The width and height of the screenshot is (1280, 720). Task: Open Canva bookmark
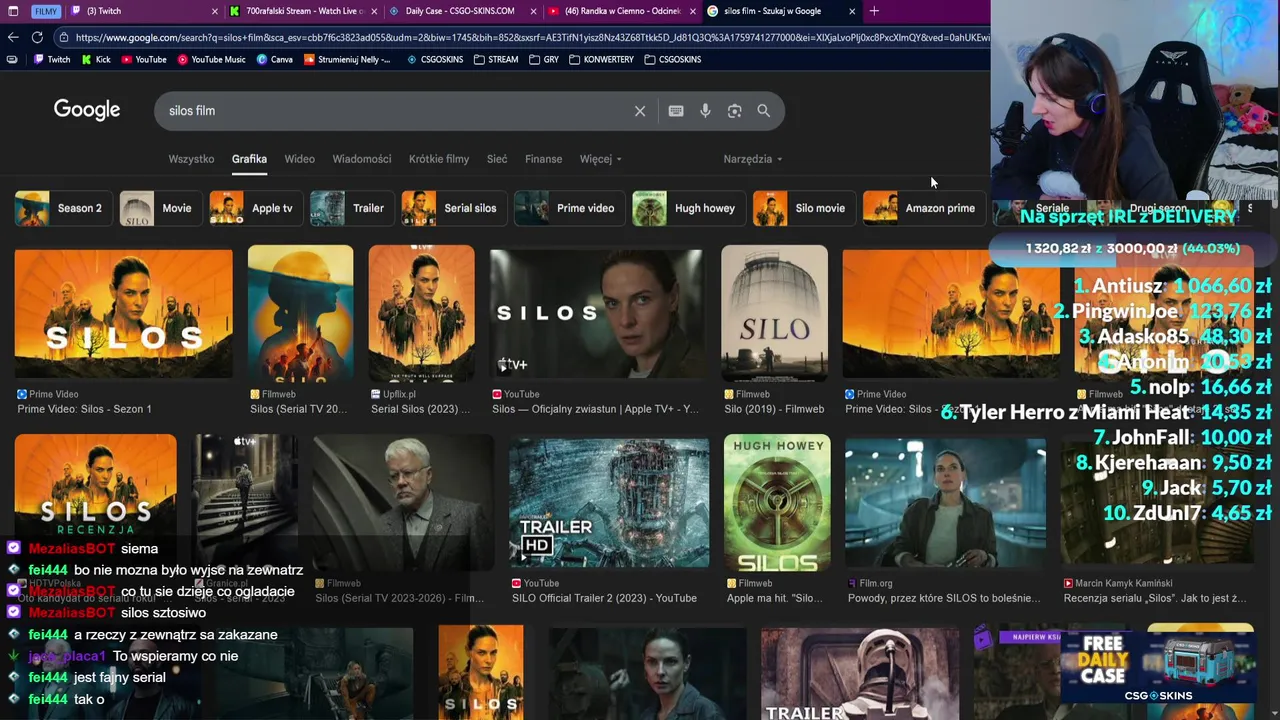coord(274,59)
